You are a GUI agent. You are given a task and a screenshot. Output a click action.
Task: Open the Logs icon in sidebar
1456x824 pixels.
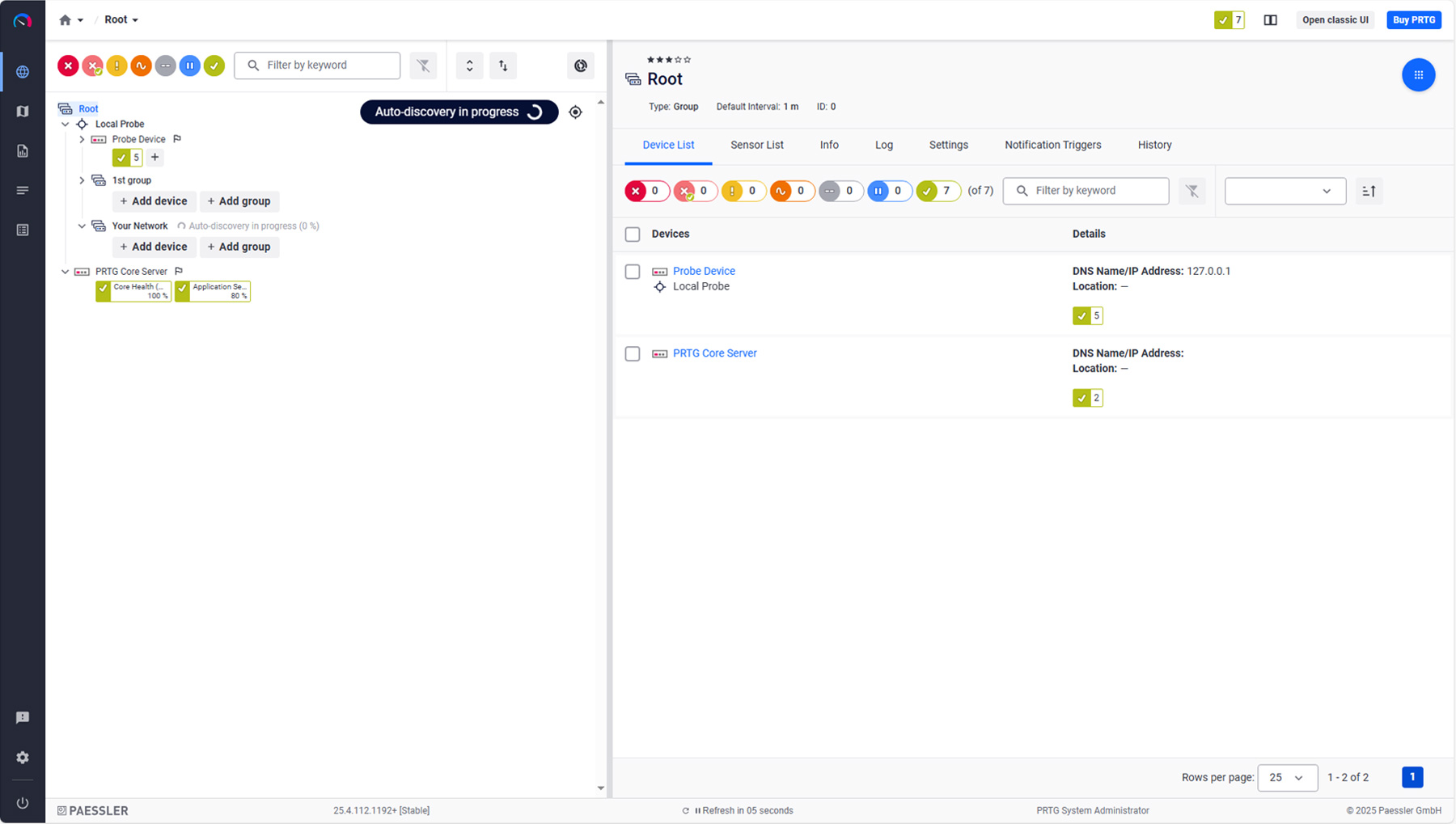[23, 191]
